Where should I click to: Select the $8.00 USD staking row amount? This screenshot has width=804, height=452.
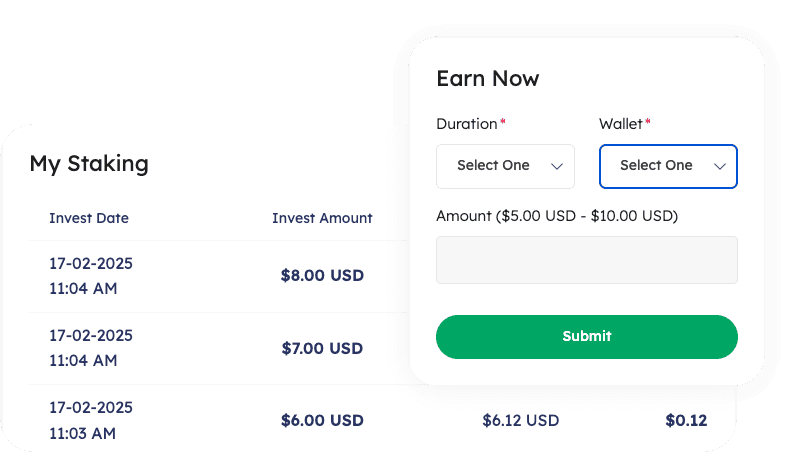tap(322, 275)
